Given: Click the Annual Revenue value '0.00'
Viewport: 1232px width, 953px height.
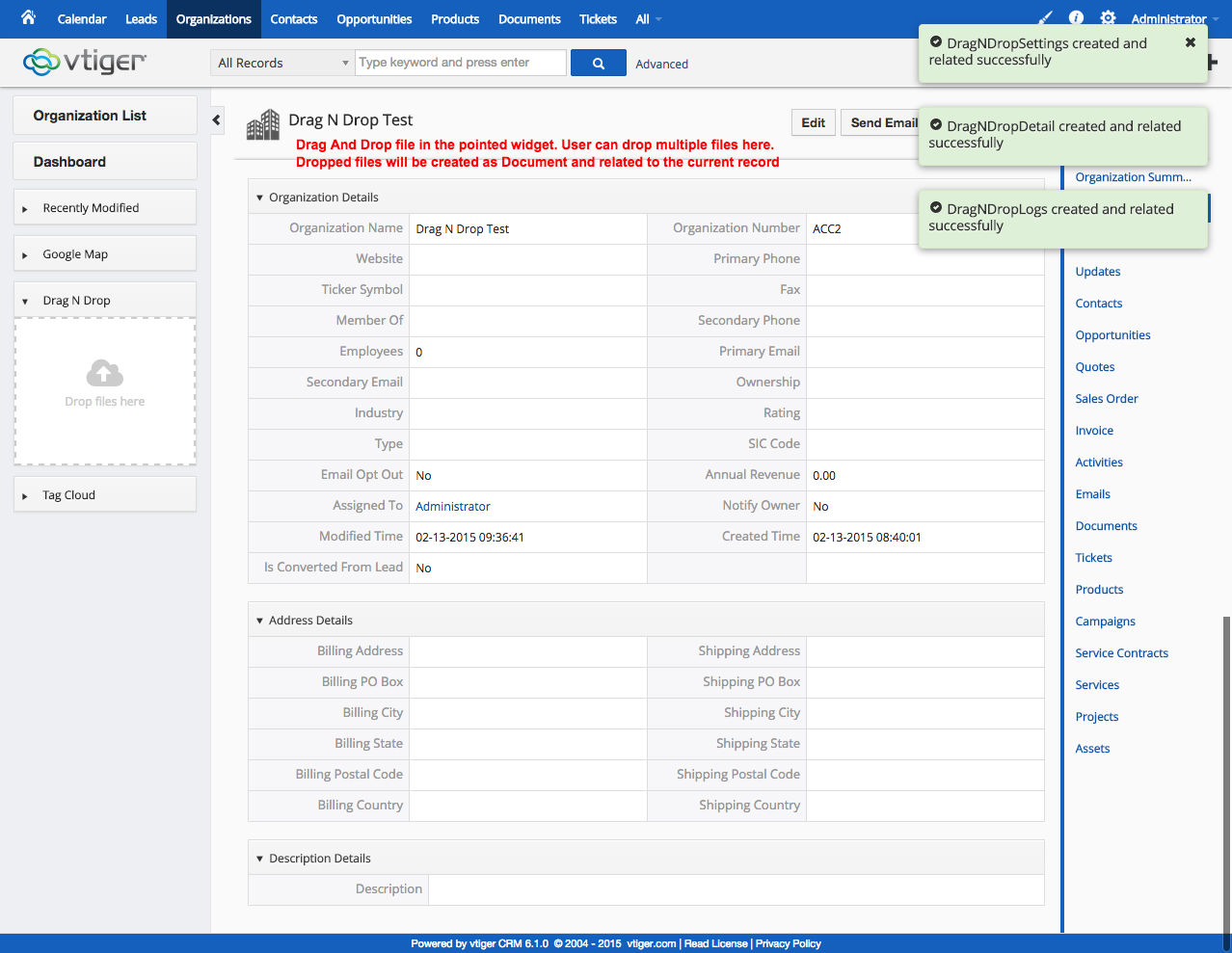Looking at the screenshot, I should (824, 476).
